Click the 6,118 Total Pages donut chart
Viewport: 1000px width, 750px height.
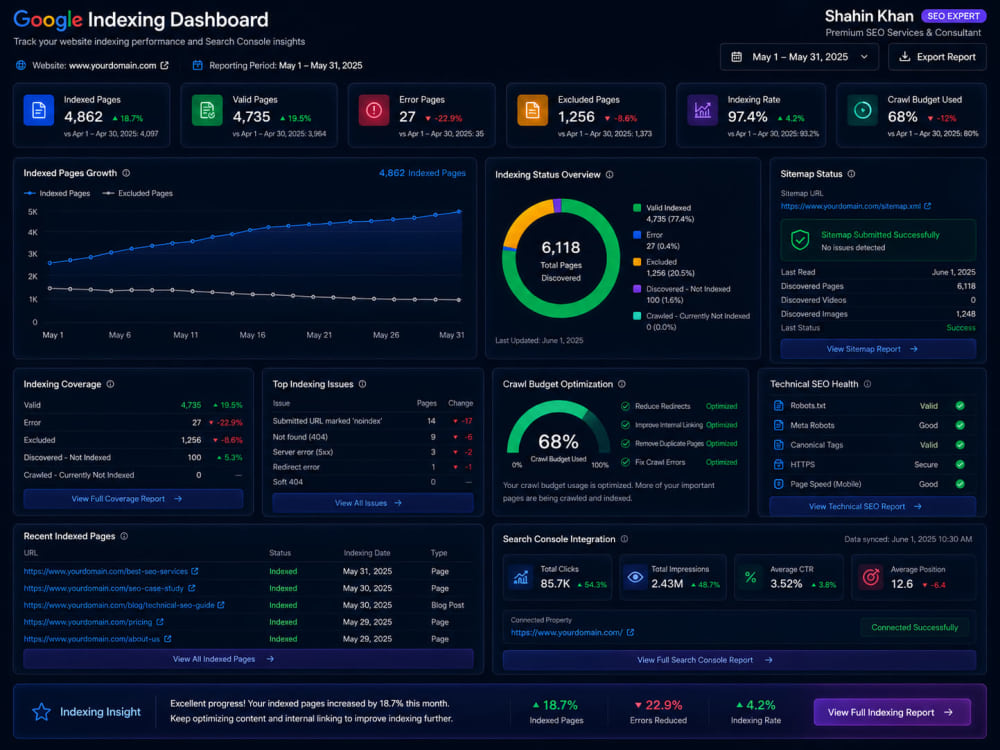(561, 258)
